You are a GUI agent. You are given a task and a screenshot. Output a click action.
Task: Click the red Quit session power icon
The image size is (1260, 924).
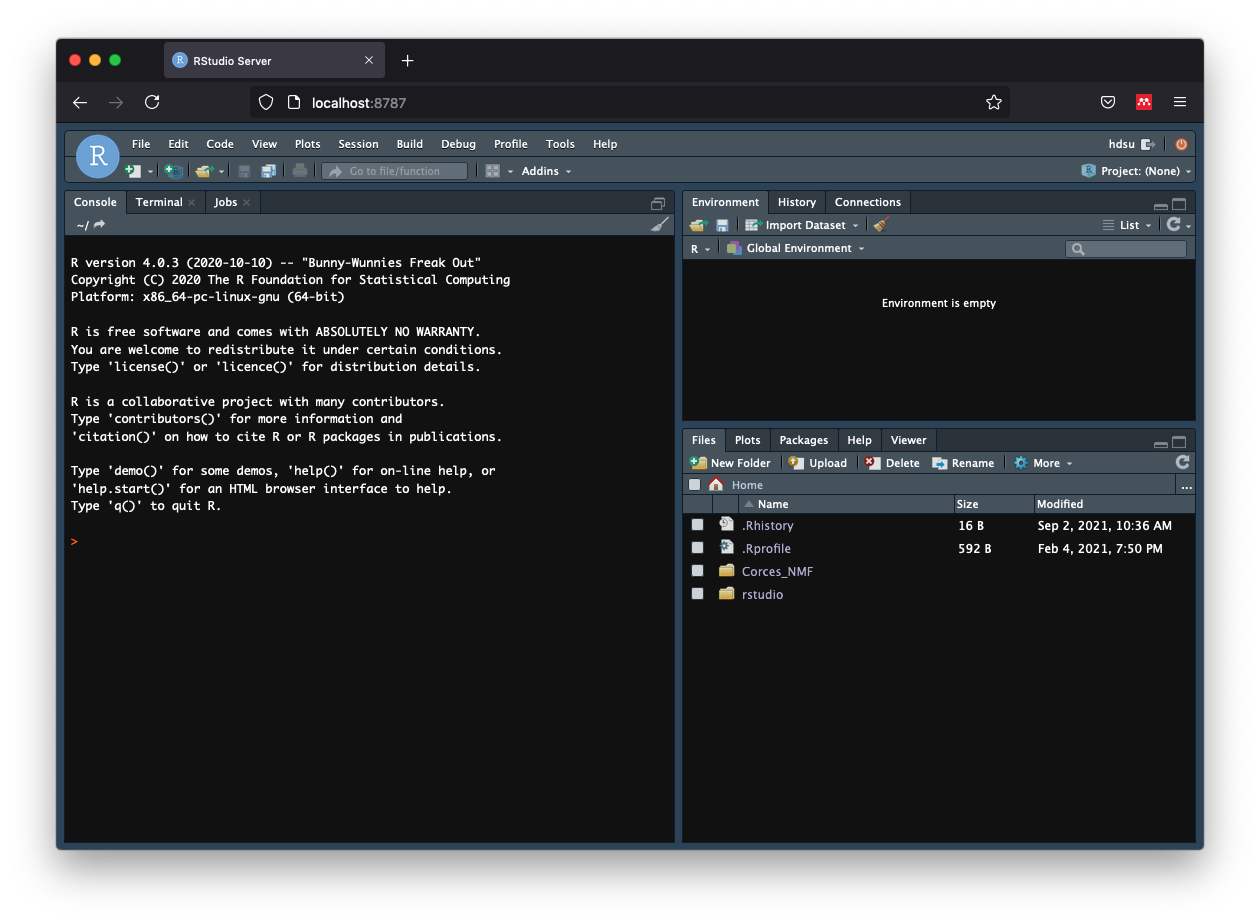(x=1181, y=144)
